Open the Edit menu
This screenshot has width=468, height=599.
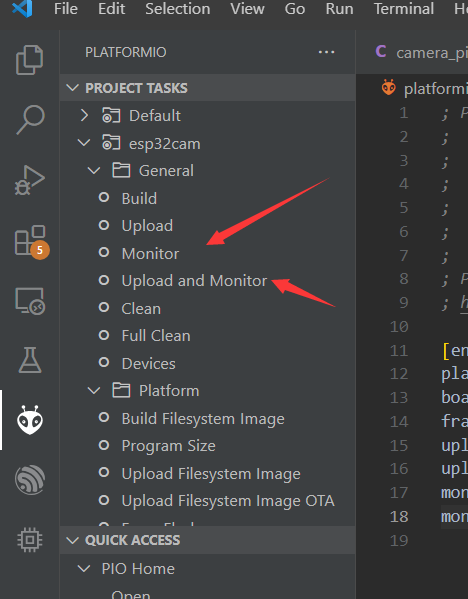112,9
